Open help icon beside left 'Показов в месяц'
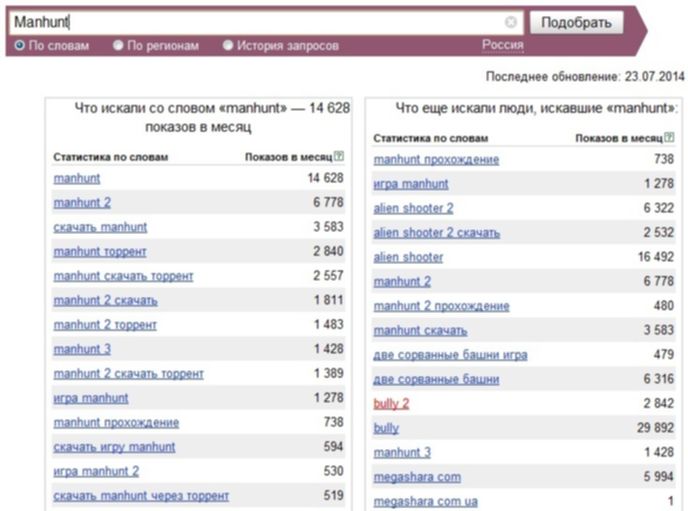The image size is (688, 511). (338, 156)
